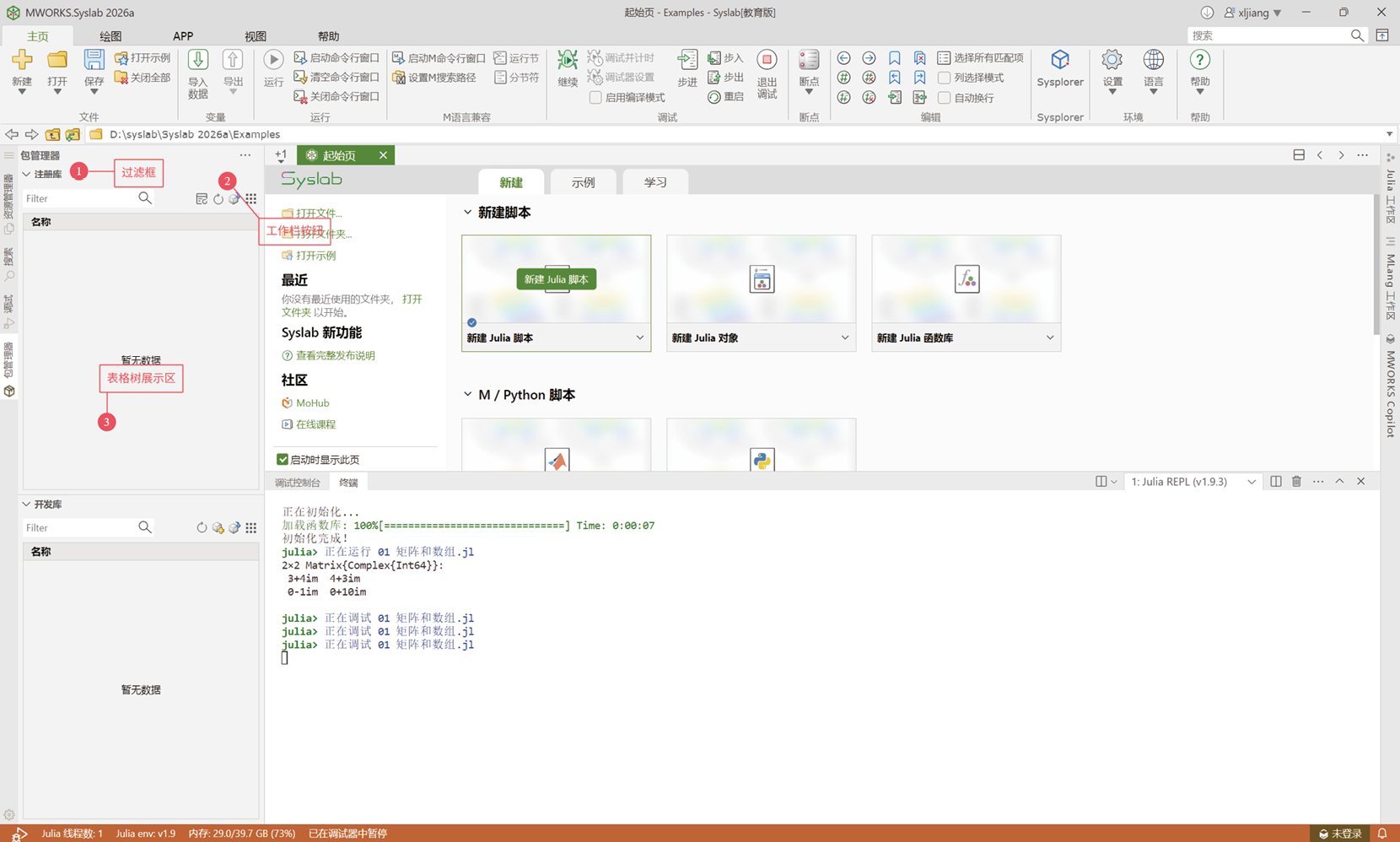Collapse the 新建脚本 group
This screenshot has width=1400, height=842.
coord(468,213)
